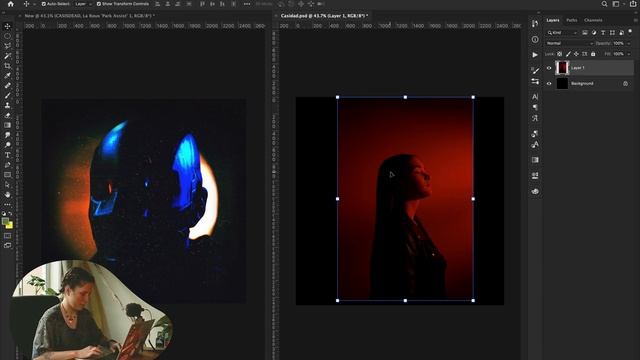Open the Actions play panel icon
The image size is (640, 360).
(x=535, y=55)
